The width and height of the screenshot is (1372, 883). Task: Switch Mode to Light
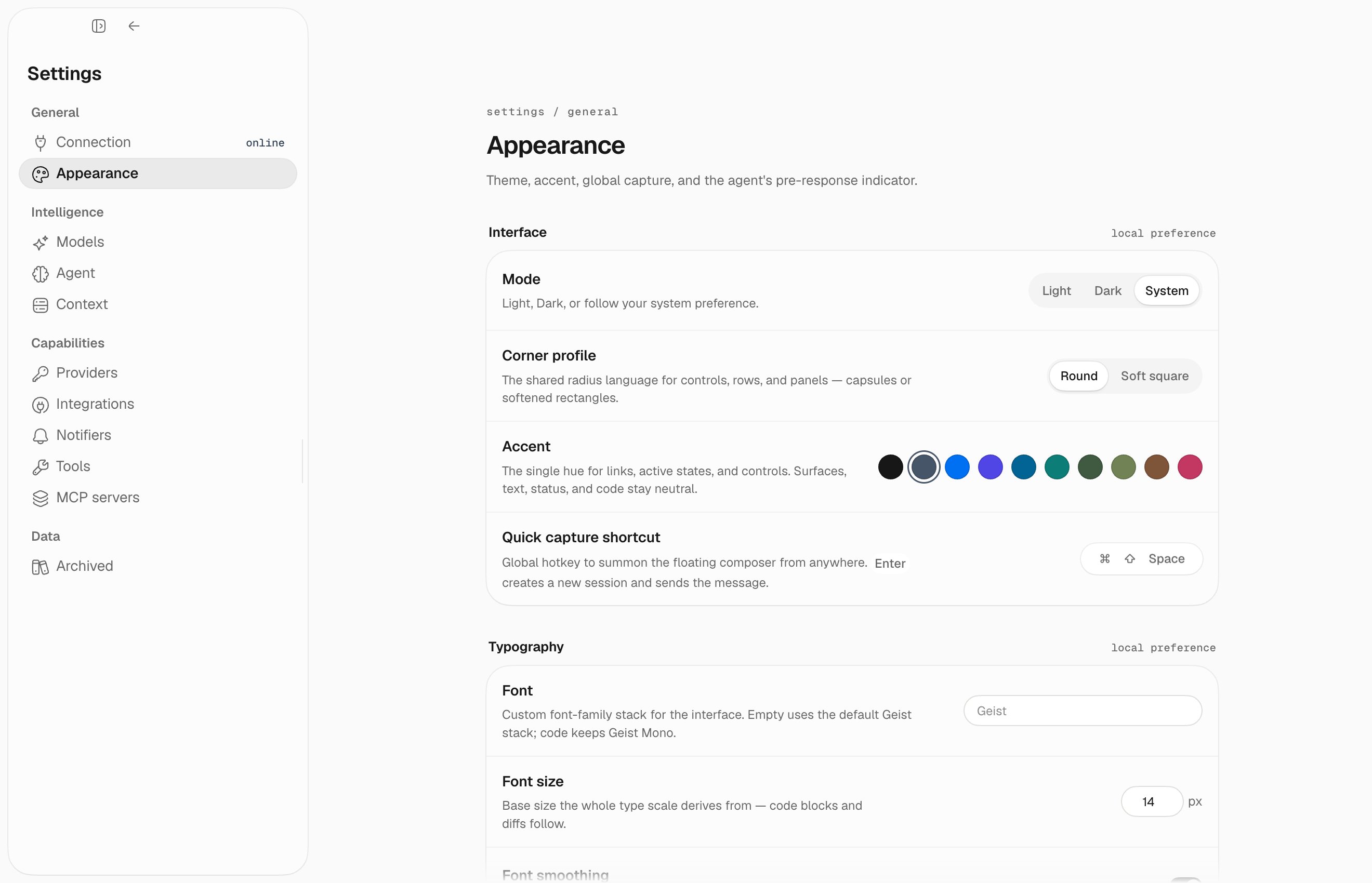1056,291
